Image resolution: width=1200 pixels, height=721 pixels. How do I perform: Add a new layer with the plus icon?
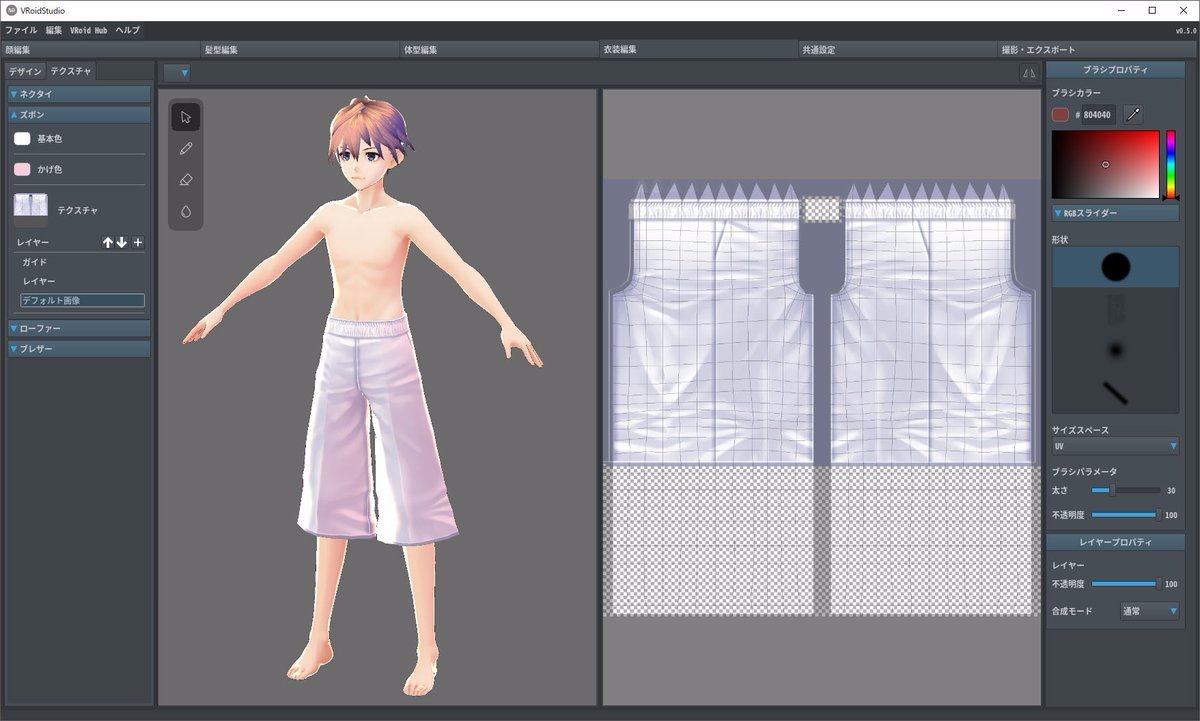point(138,242)
